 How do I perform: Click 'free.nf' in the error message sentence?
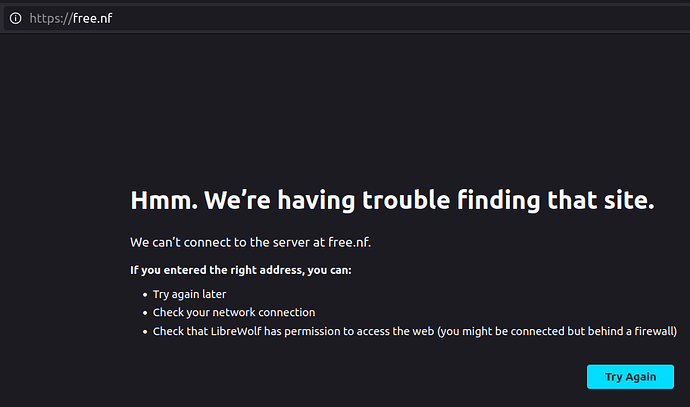pyautogui.click(x=349, y=242)
